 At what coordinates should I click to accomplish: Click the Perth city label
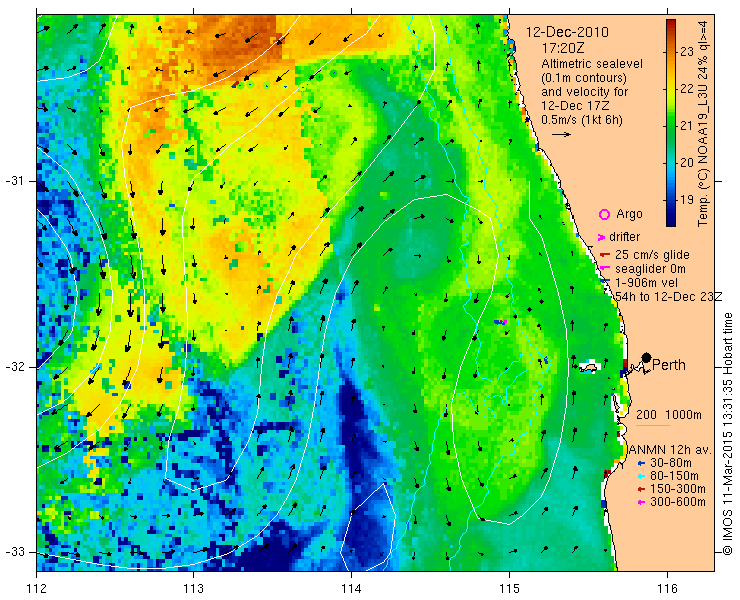(x=669, y=365)
